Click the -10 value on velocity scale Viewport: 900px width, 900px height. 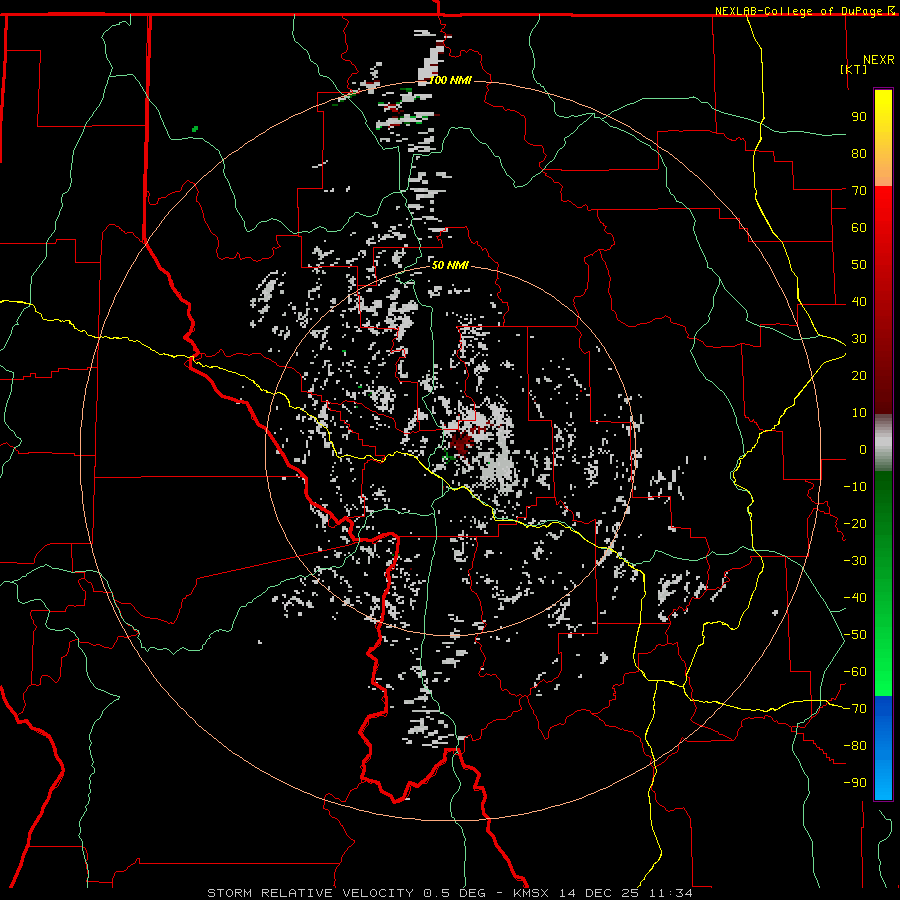pos(855,487)
